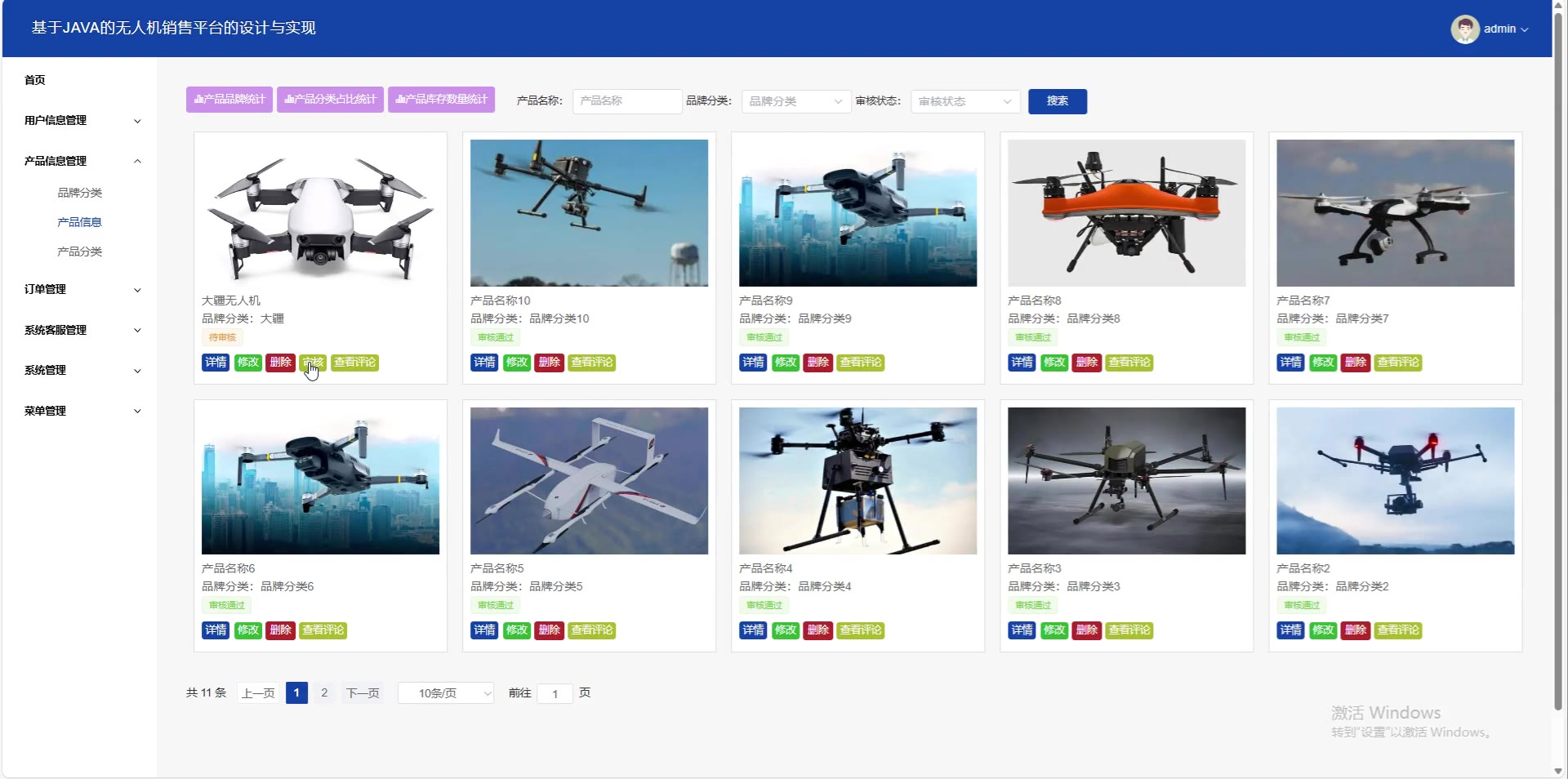Delete 产品名称7 product
The image size is (1568, 779).
1356,363
